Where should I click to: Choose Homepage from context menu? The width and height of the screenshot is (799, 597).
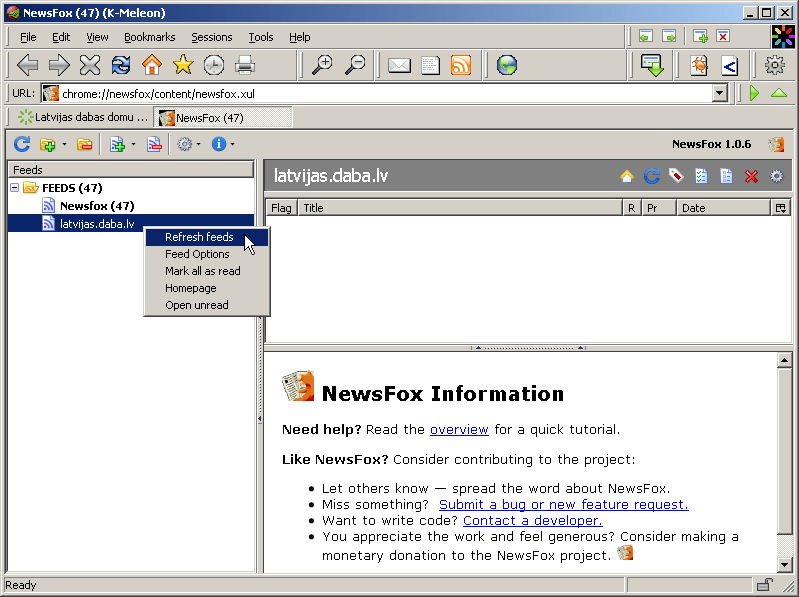(207, 288)
